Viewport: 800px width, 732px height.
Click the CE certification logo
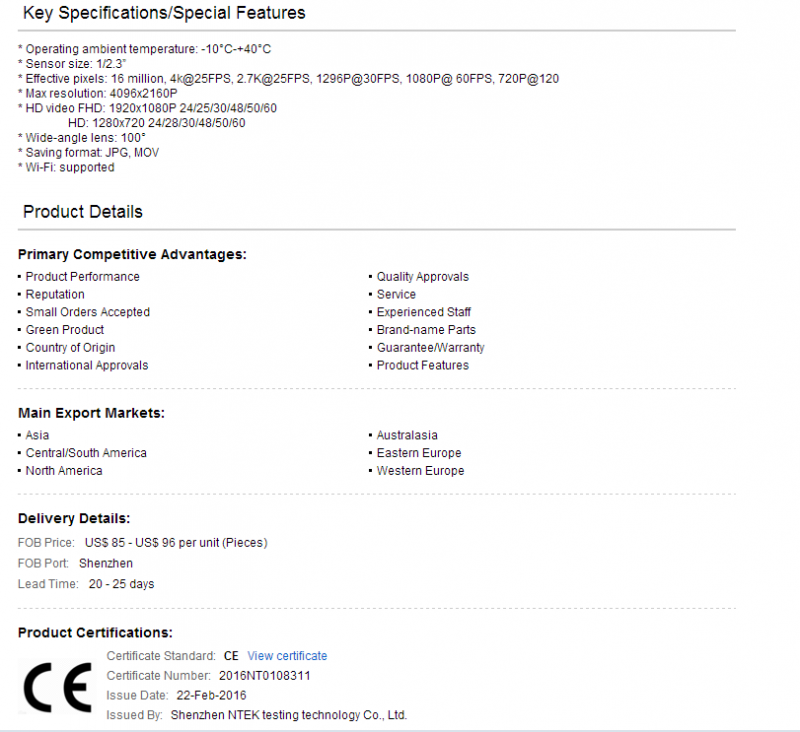click(x=57, y=687)
